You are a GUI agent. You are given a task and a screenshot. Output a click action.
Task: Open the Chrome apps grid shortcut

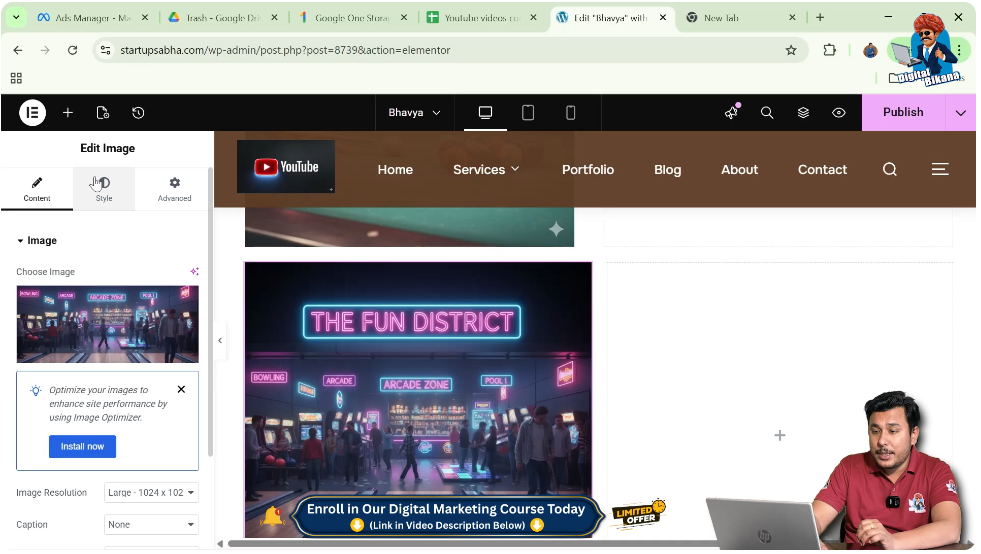16,78
